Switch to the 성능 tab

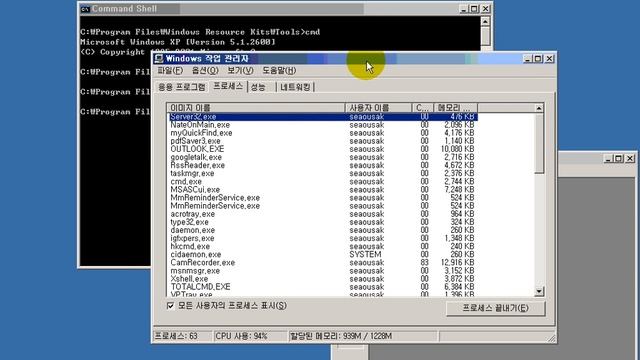[258, 87]
